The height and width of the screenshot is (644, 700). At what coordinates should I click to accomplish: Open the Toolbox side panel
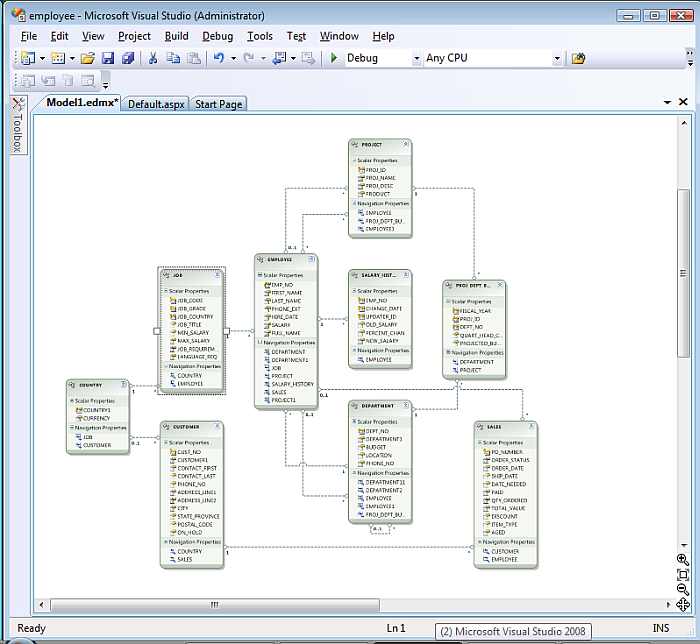(x=17, y=125)
